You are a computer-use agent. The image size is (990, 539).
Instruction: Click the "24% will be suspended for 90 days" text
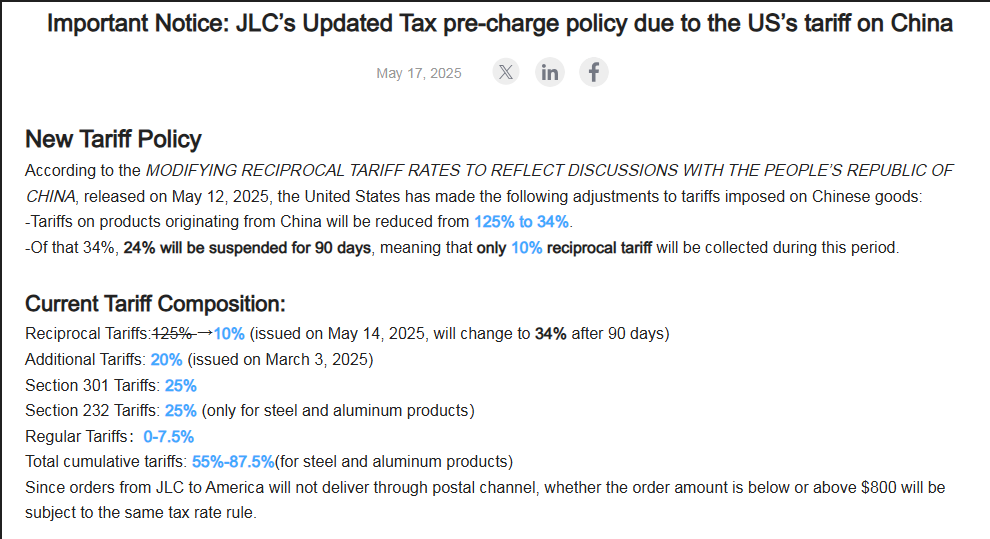pos(247,248)
